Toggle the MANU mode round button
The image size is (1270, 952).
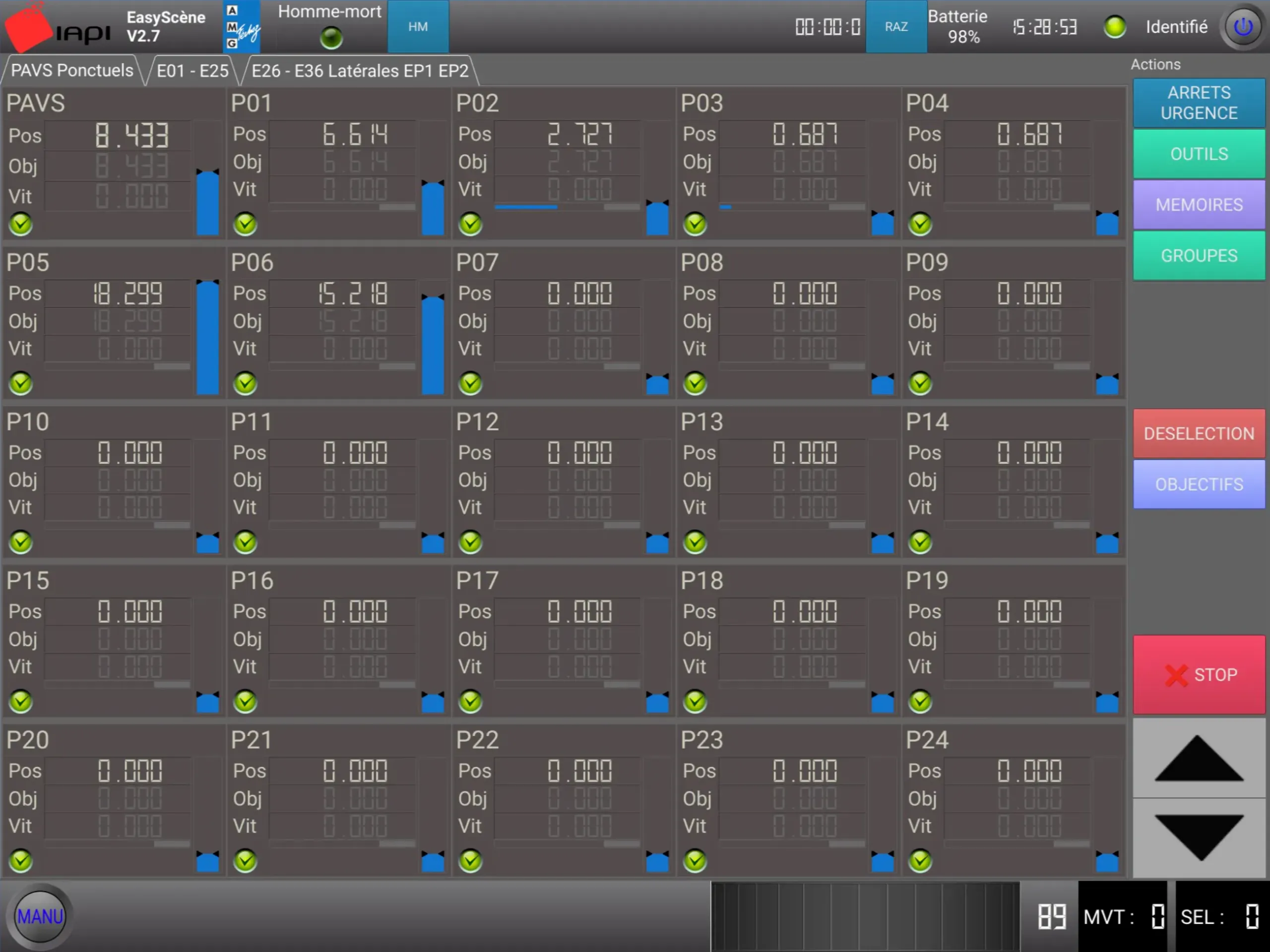pyautogui.click(x=40, y=916)
